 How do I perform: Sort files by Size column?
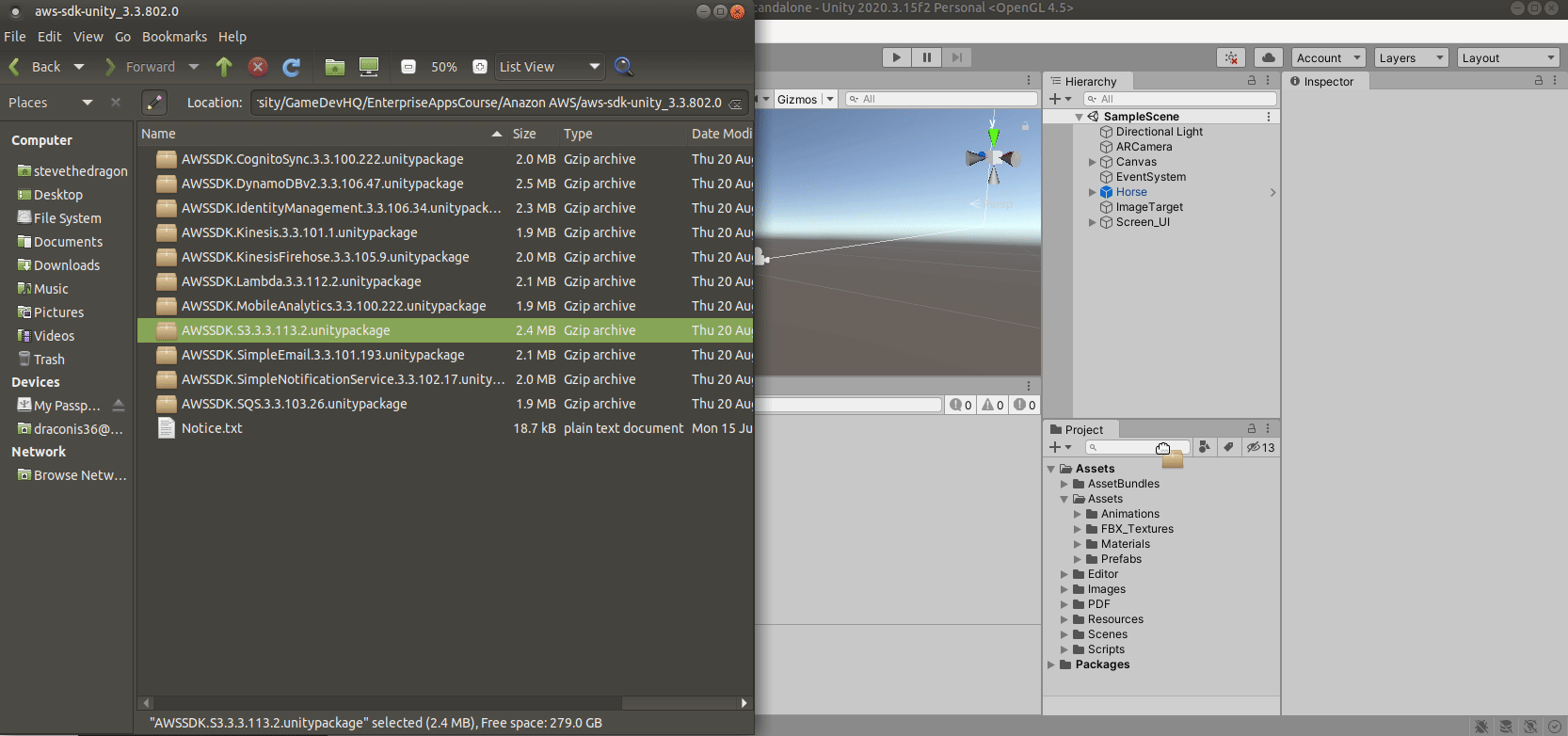533,134
